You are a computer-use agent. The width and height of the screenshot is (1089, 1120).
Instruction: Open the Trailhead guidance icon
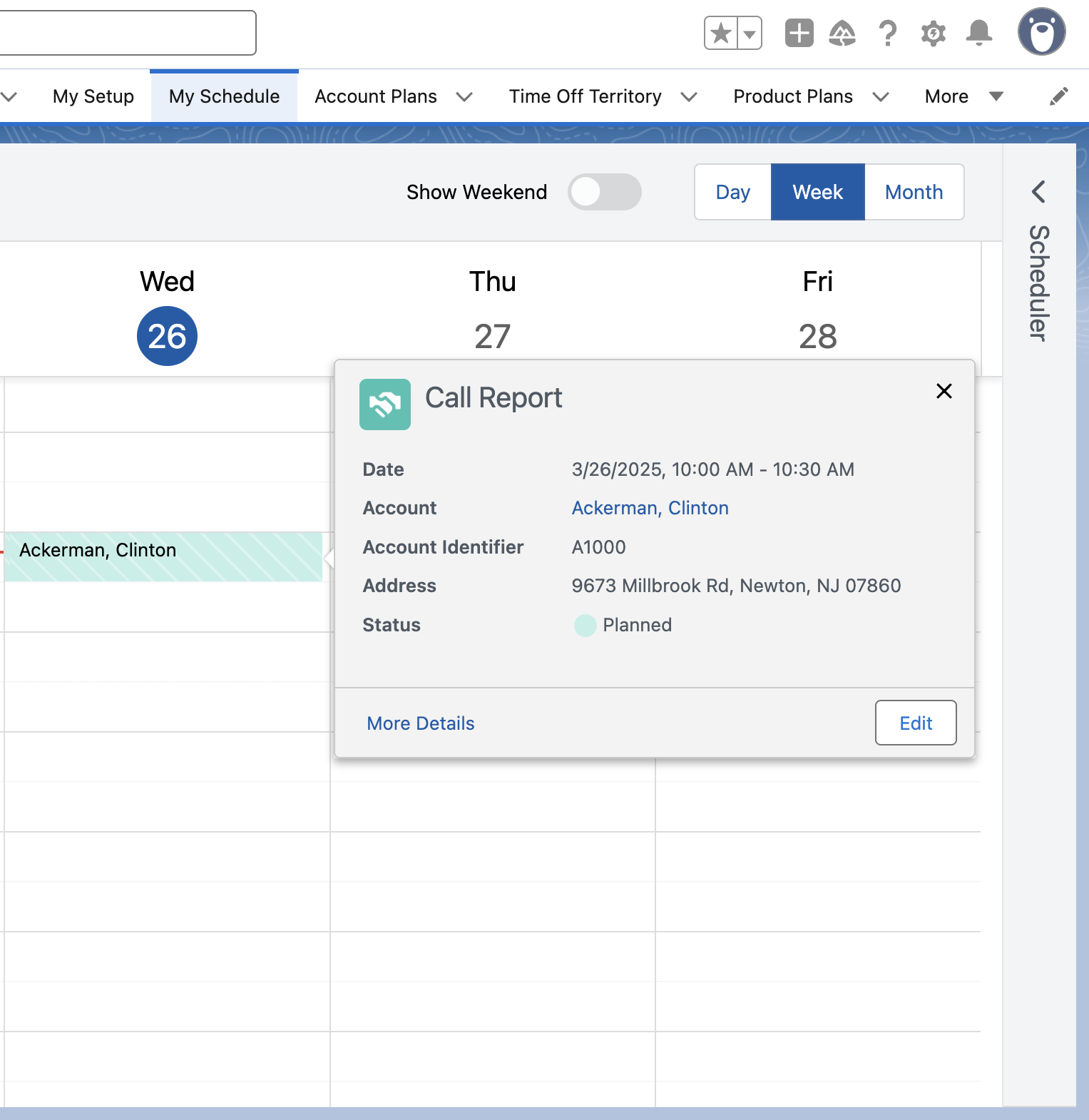coord(842,34)
